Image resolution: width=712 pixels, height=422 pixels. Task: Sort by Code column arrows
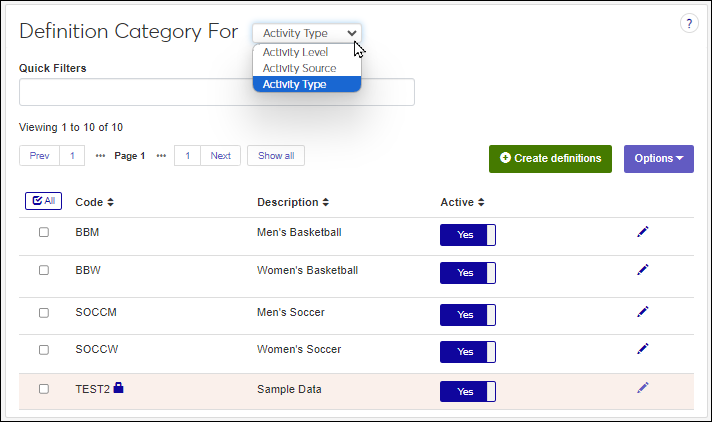tap(110, 202)
